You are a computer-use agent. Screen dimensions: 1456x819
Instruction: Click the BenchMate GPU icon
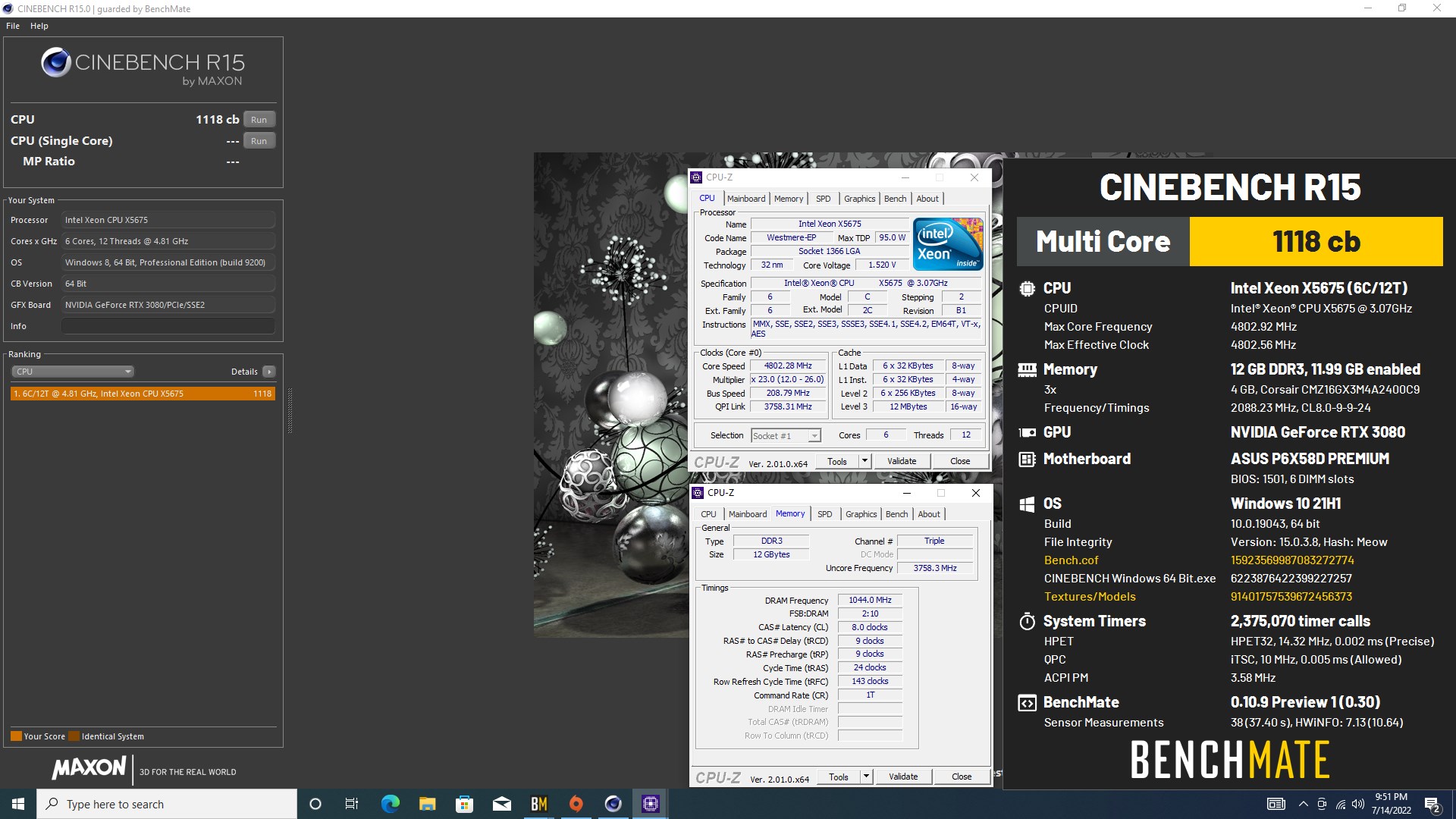(x=1027, y=432)
